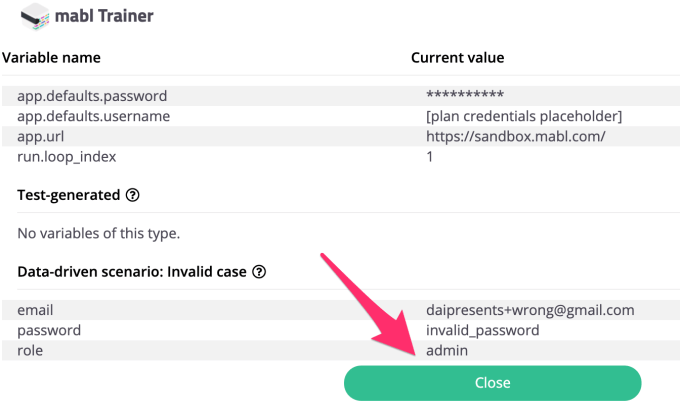Click the mabl Trainer logo icon

pyautogui.click(x=35, y=17)
